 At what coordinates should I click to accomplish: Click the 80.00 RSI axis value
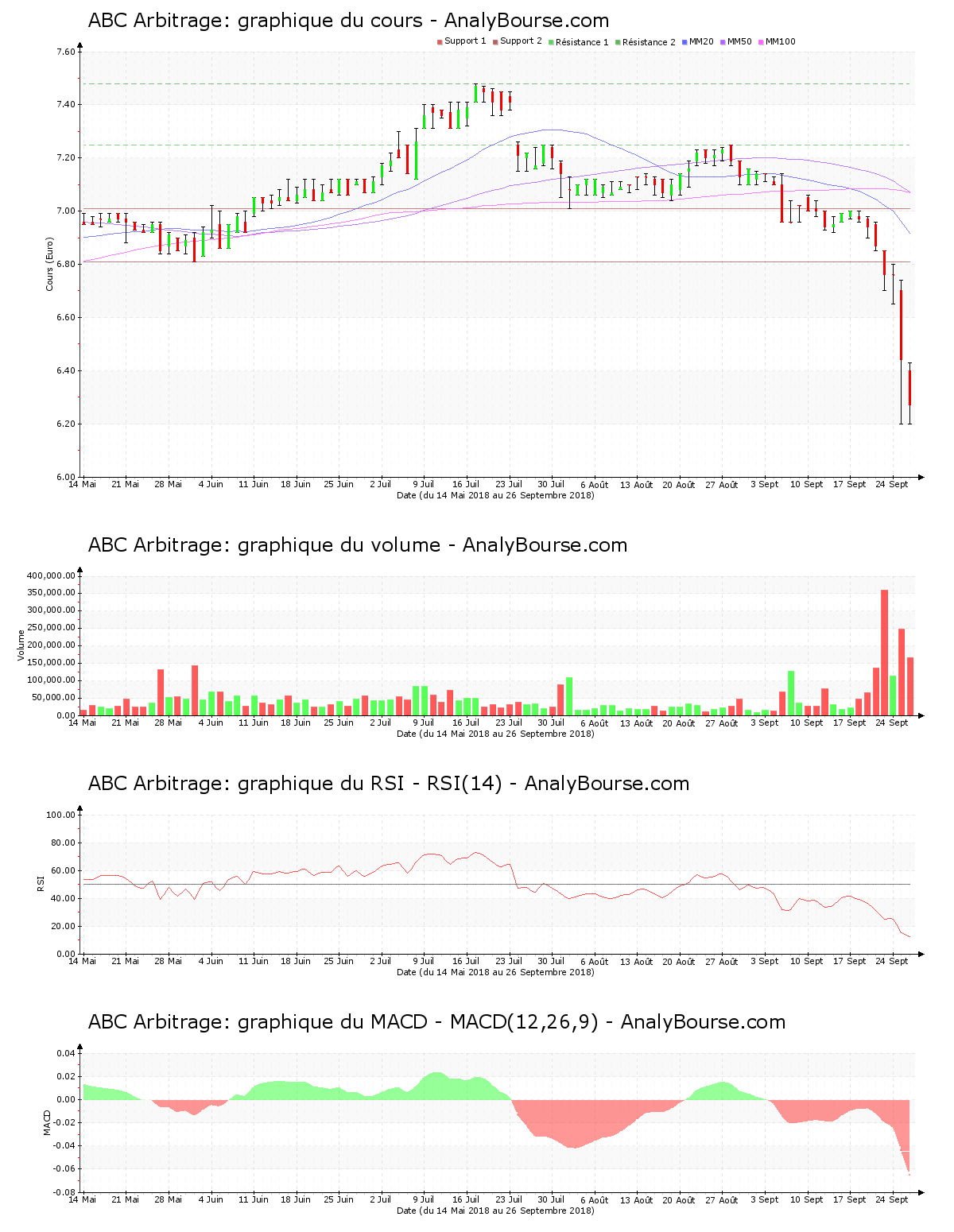click(63, 843)
